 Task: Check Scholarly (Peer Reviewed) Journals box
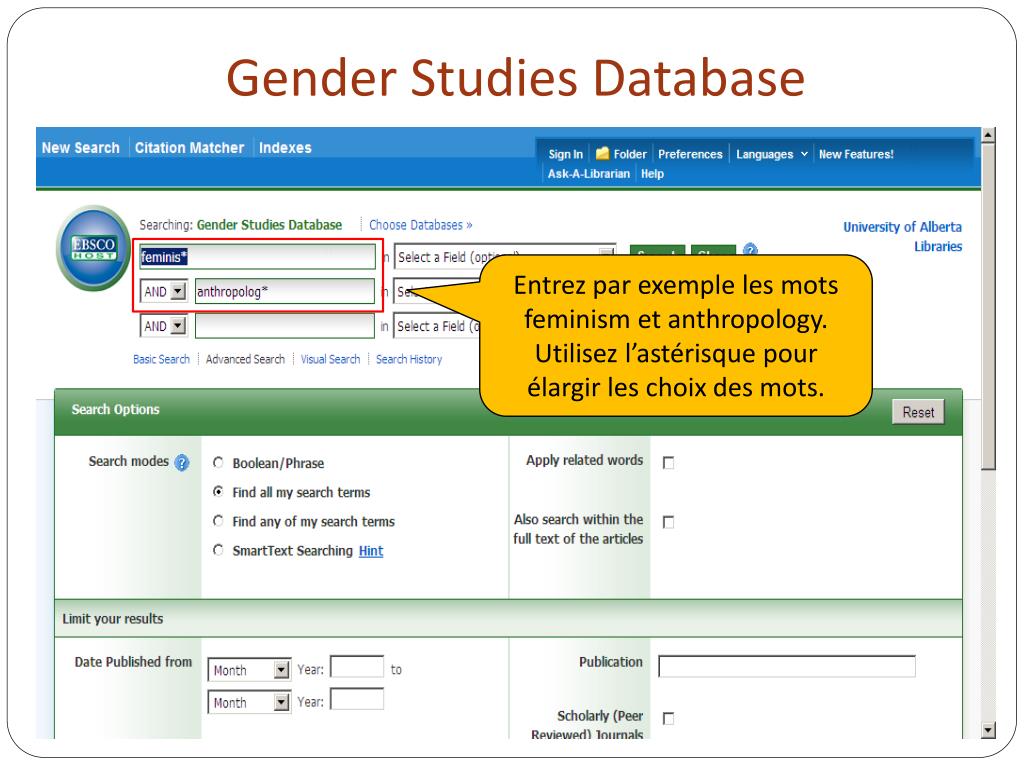[668, 718]
